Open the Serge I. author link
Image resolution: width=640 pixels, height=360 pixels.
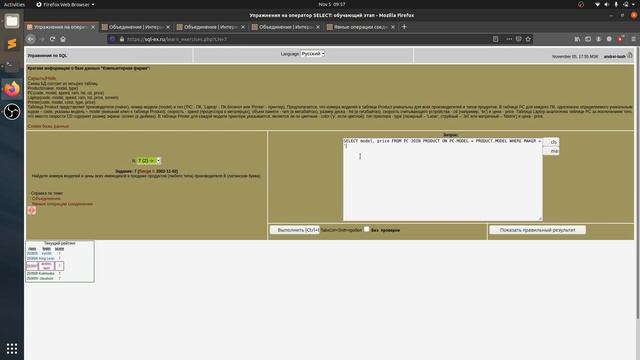[147, 171]
